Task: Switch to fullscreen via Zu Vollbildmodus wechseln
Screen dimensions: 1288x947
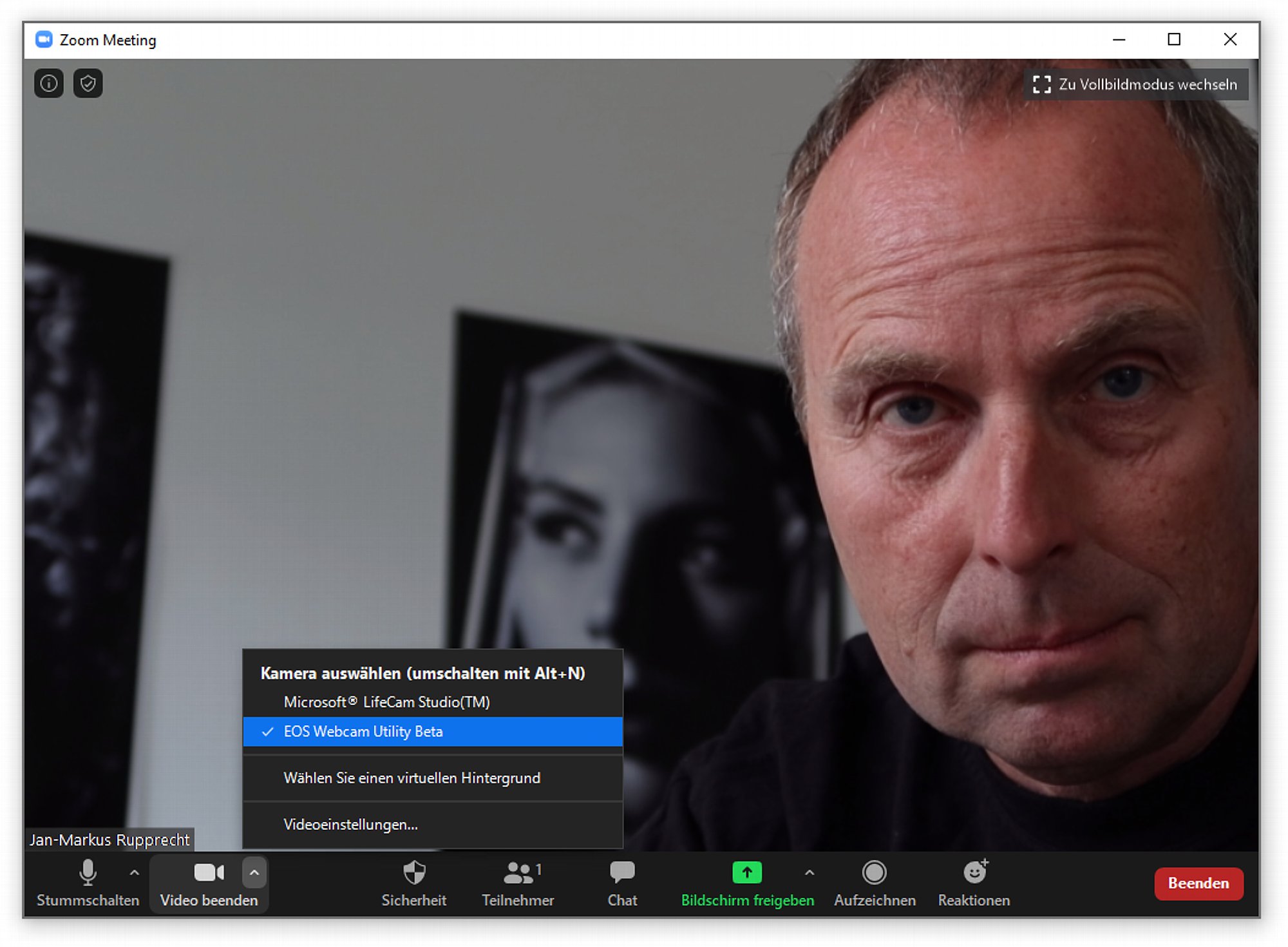Action: point(1135,84)
